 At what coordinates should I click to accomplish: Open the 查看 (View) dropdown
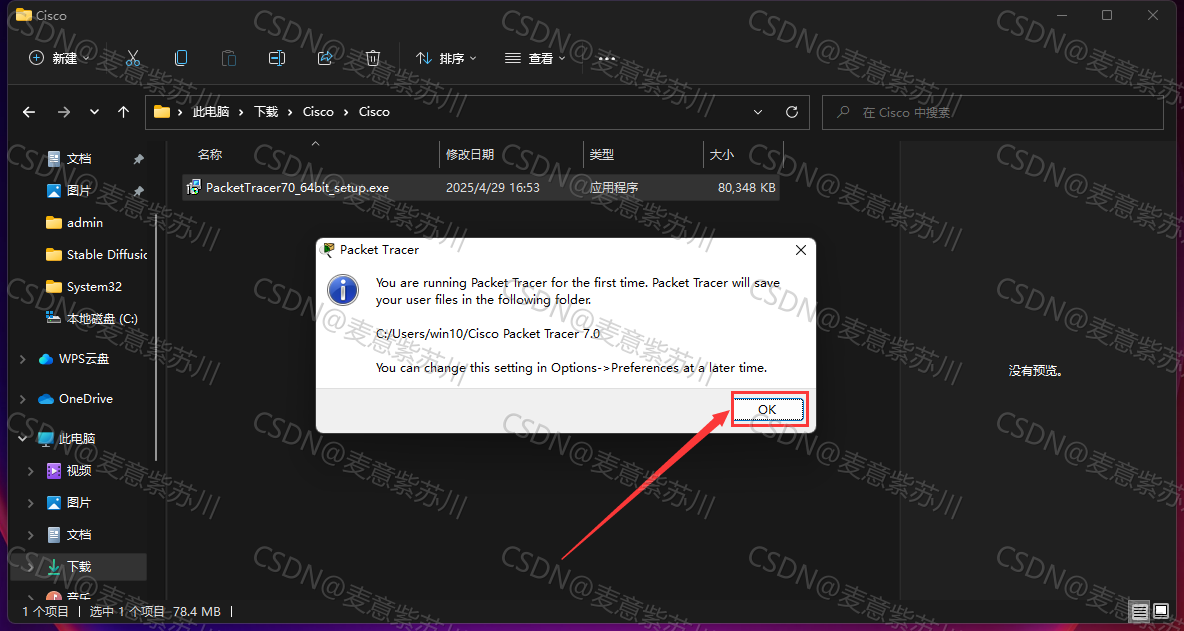click(x=535, y=58)
